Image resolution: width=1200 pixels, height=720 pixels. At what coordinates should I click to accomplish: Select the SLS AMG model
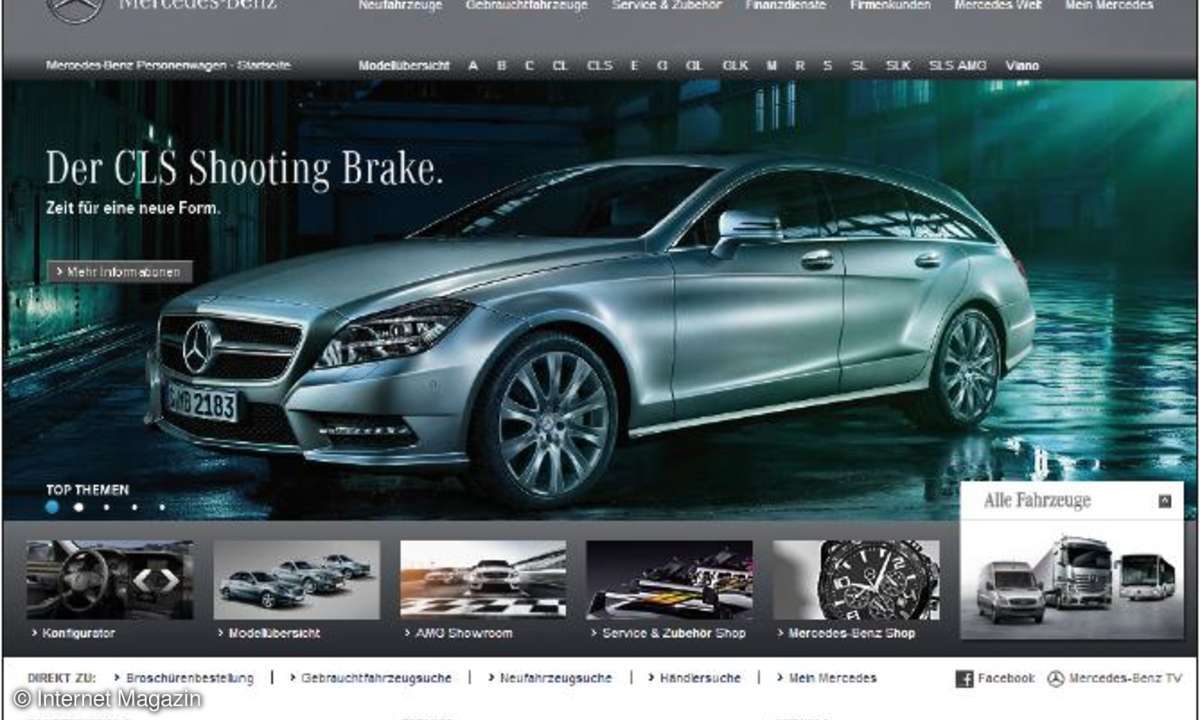tap(957, 66)
